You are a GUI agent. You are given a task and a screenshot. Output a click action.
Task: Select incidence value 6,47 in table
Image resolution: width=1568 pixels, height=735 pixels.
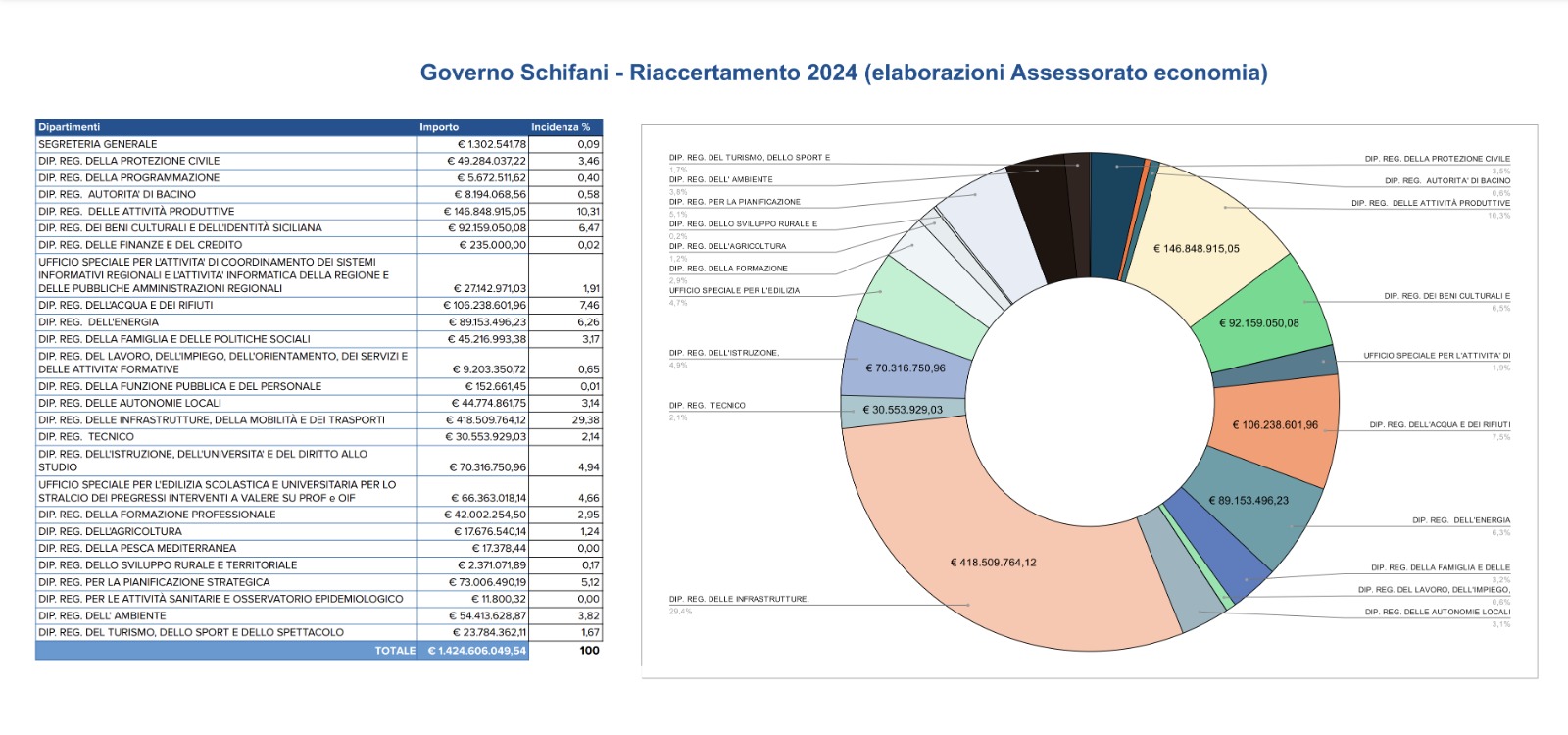click(x=589, y=227)
